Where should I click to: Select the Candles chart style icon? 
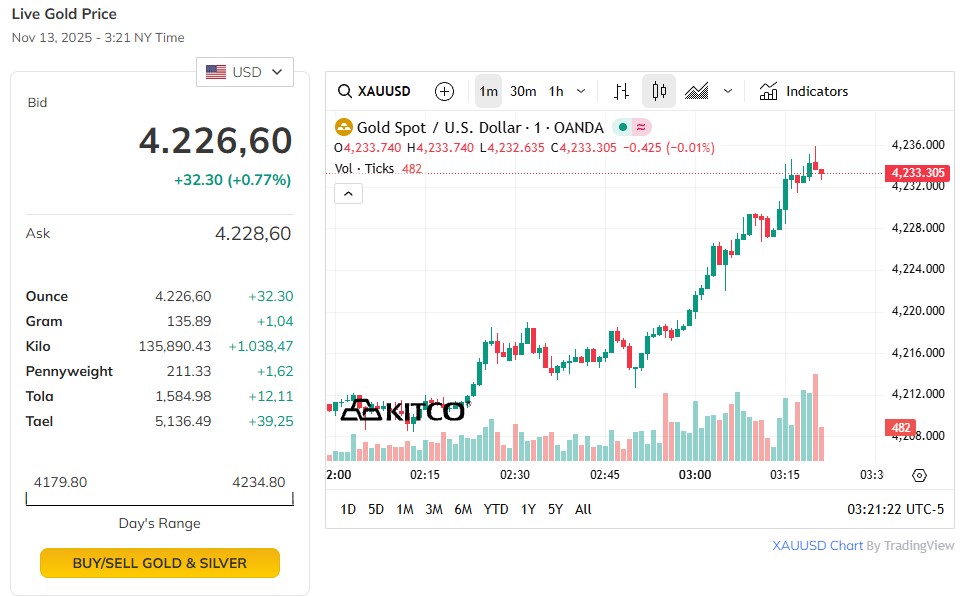[x=658, y=91]
